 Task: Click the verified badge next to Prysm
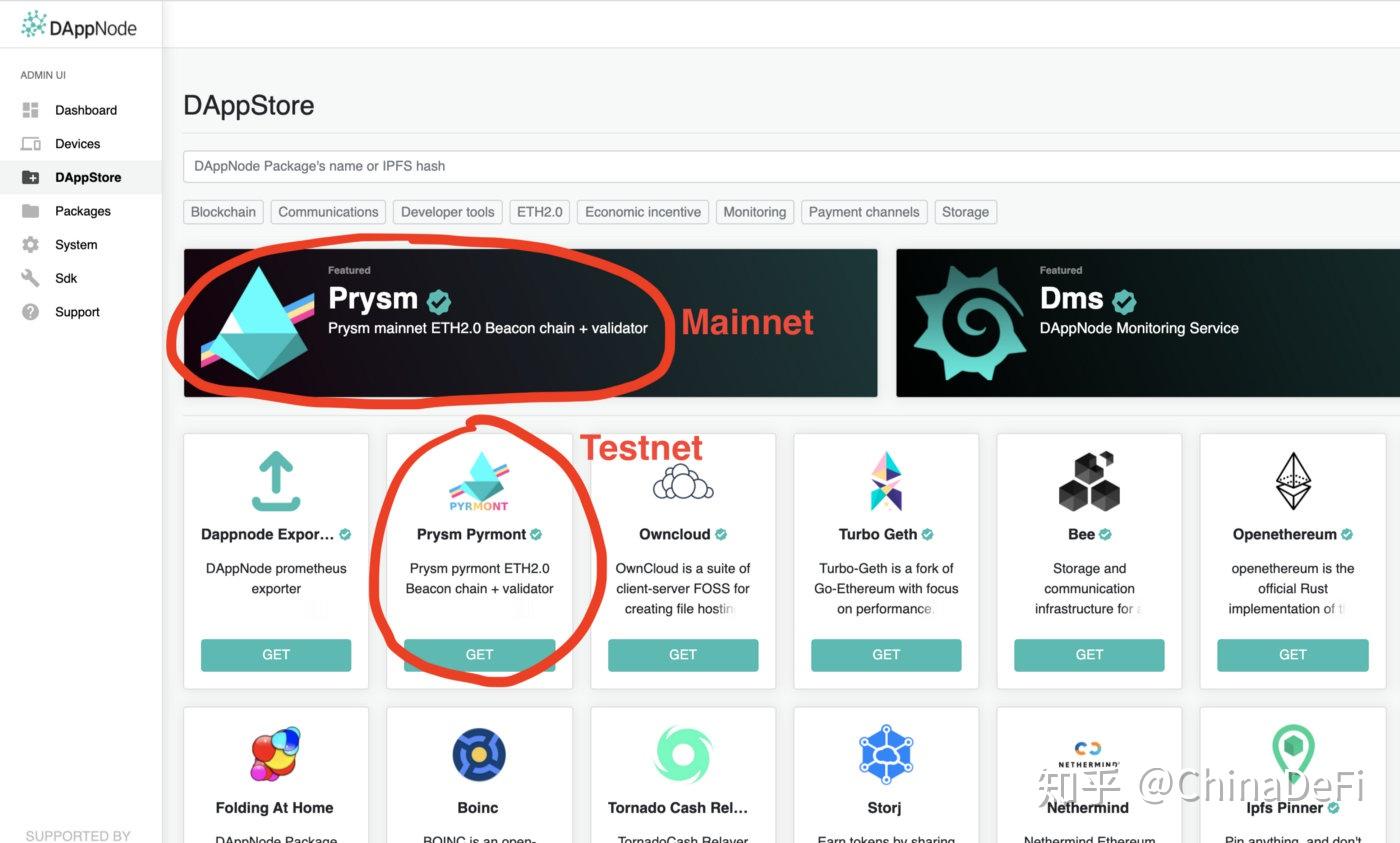pyautogui.click(x=438, y=301)
